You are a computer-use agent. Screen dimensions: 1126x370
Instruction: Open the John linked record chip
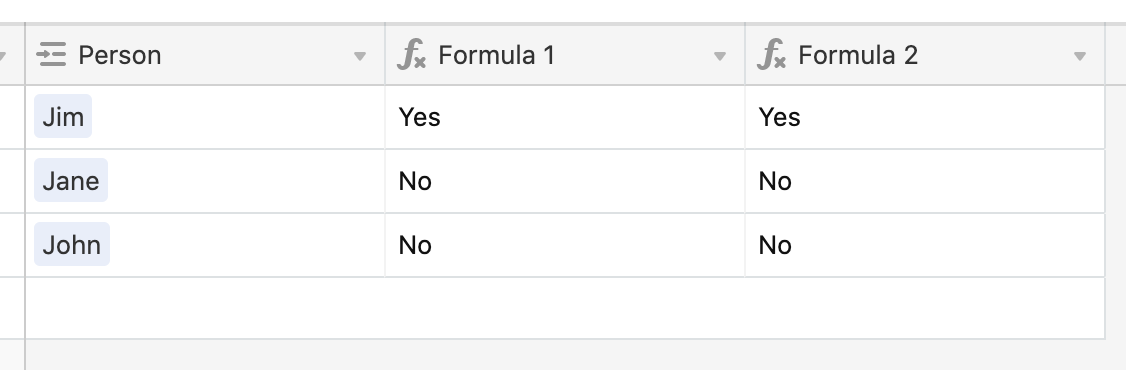point(72,244)
